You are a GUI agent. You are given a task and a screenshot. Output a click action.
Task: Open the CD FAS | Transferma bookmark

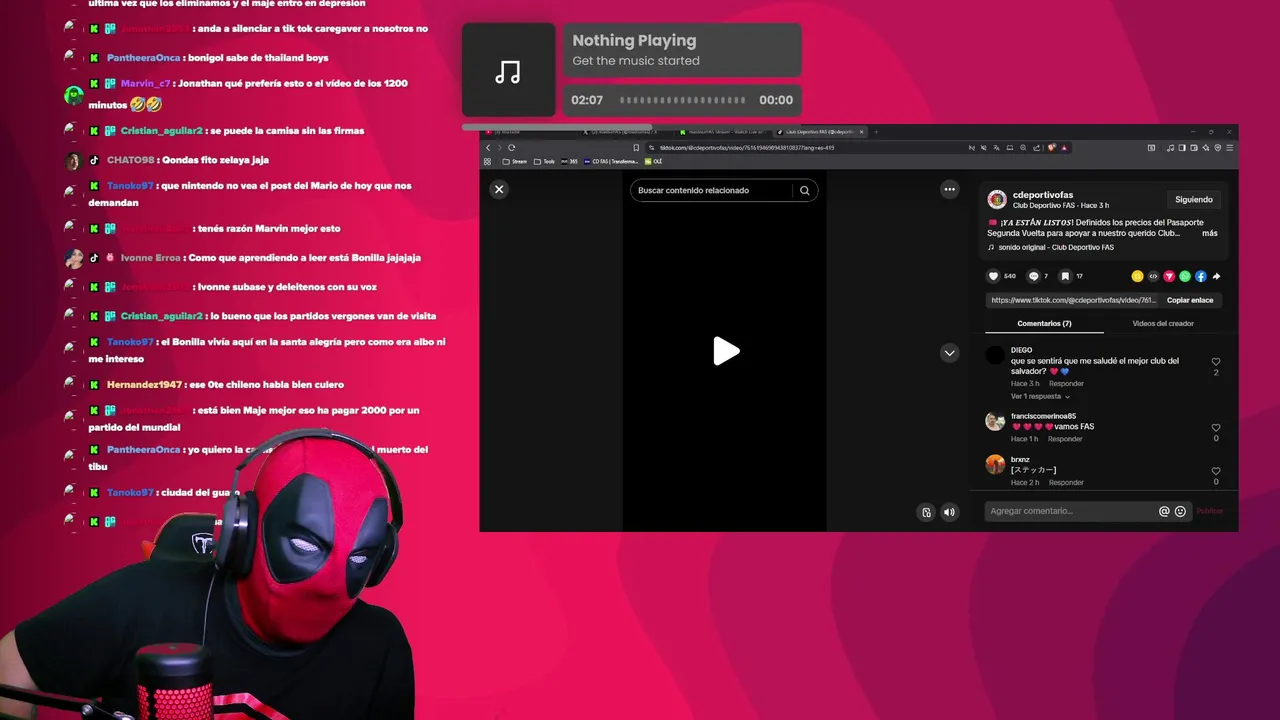pyautogui.click(x=611, y=161)
